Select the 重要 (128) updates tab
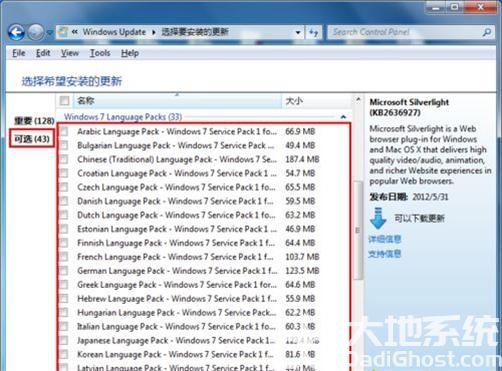 pos(34,121)
